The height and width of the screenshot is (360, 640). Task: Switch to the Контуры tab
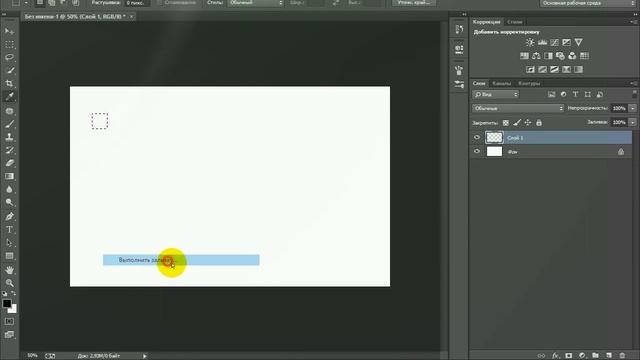click(x=529, y=83)
